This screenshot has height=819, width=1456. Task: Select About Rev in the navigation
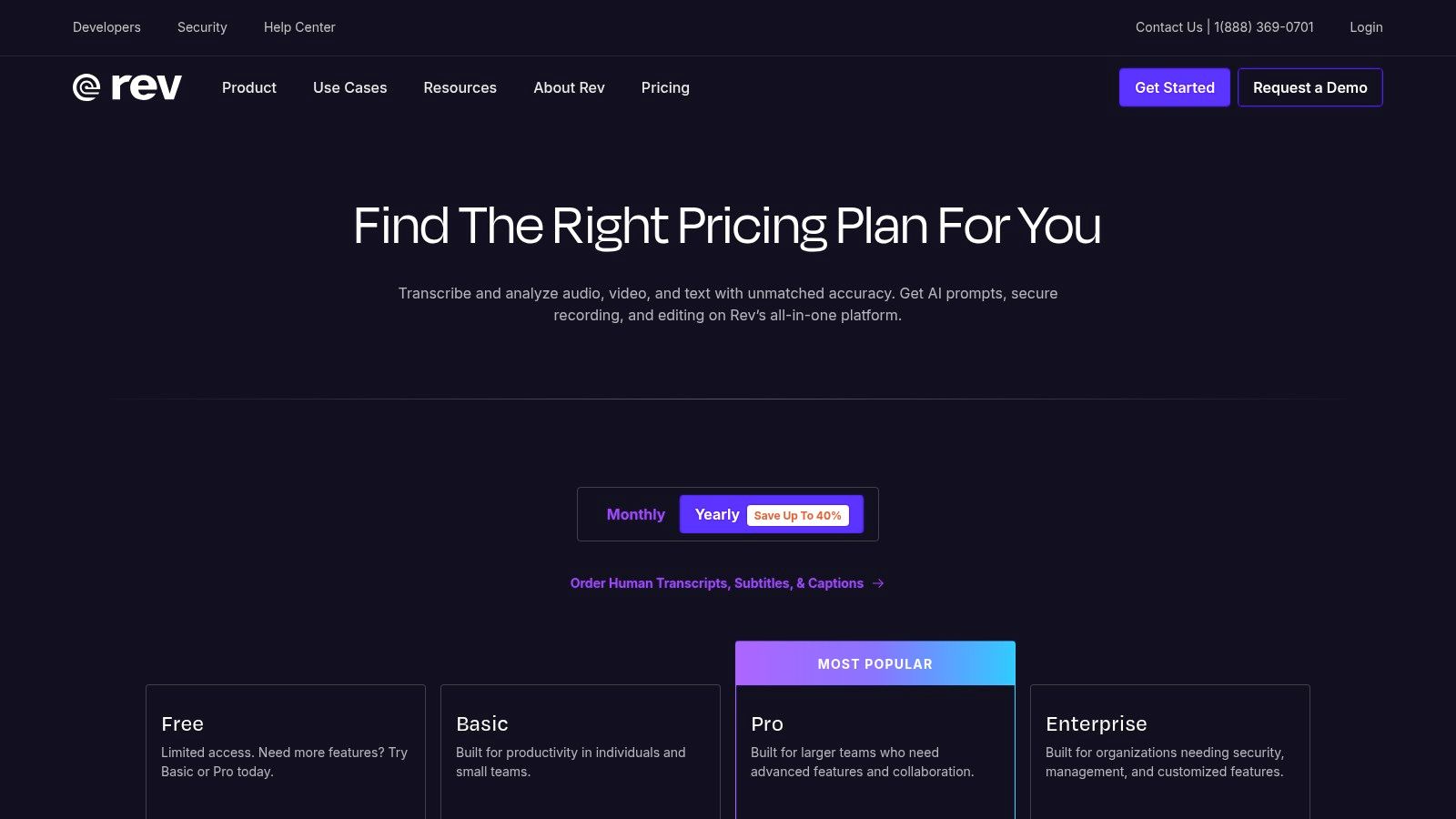[x=569, y=87]
